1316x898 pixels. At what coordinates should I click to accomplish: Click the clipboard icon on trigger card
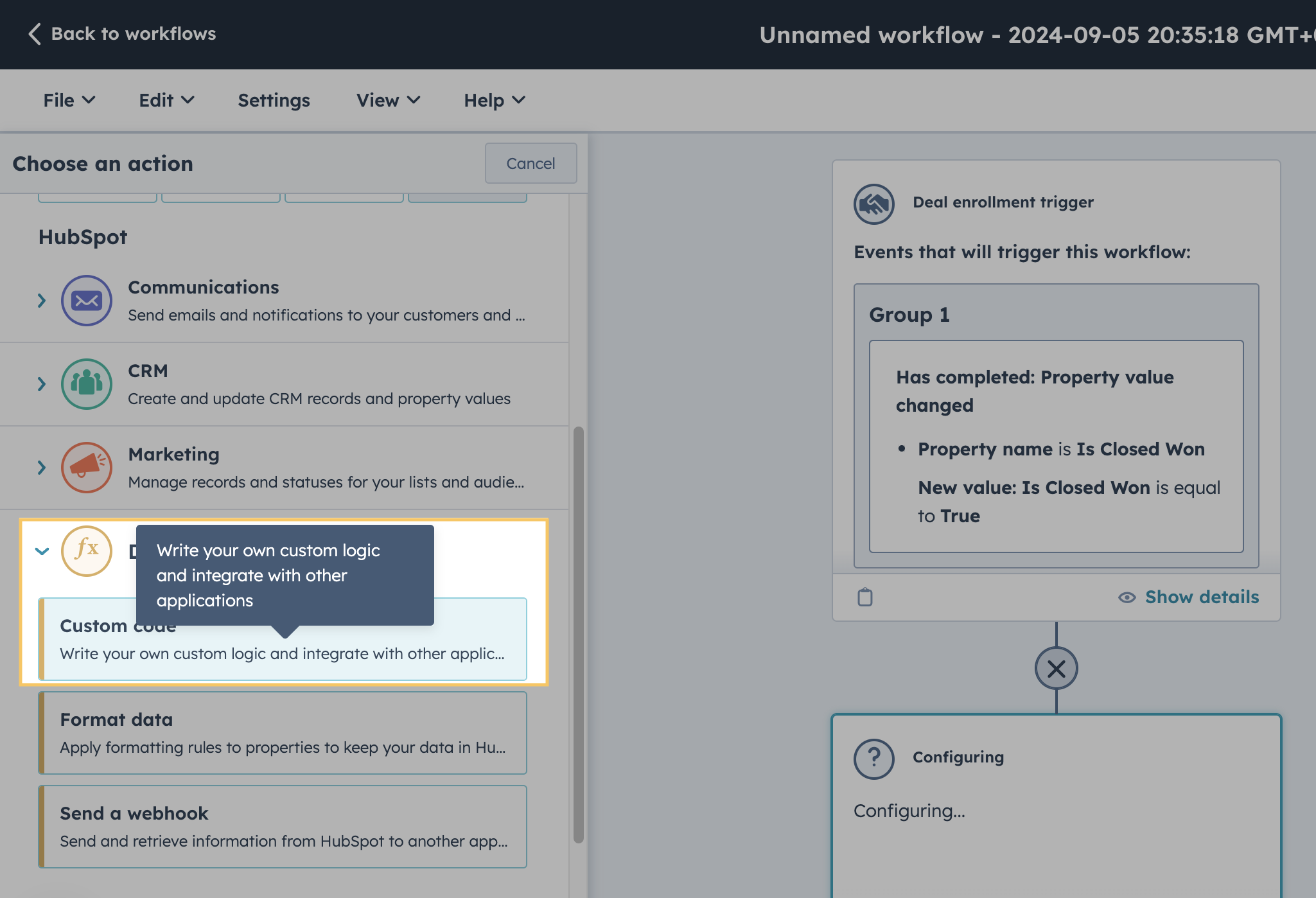point(865,597)
